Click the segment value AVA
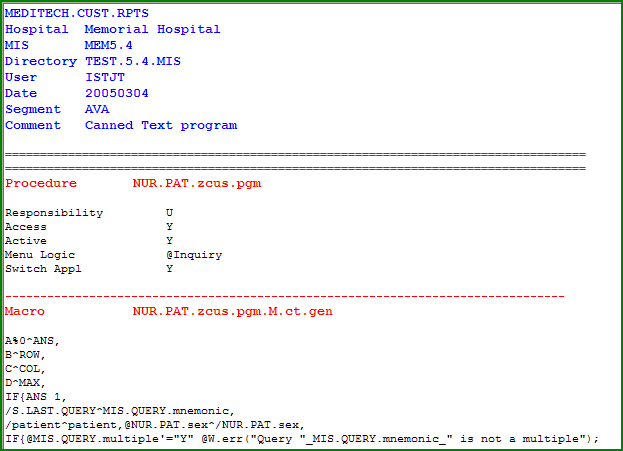This screenshot has height=451, width=623. coord(97,109)
